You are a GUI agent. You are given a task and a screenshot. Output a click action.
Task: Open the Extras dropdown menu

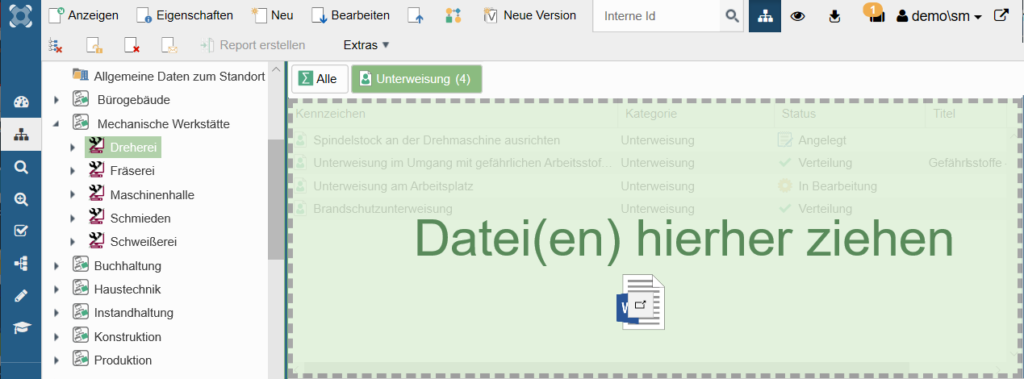[x=366, y=45]
